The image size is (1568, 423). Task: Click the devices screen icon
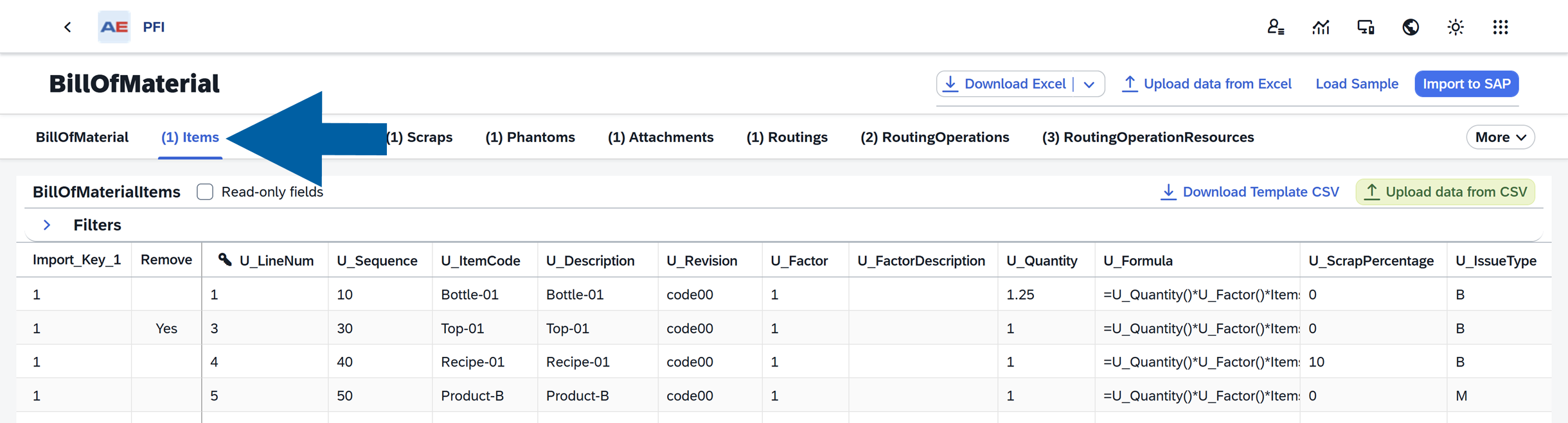coord(1366,27)
